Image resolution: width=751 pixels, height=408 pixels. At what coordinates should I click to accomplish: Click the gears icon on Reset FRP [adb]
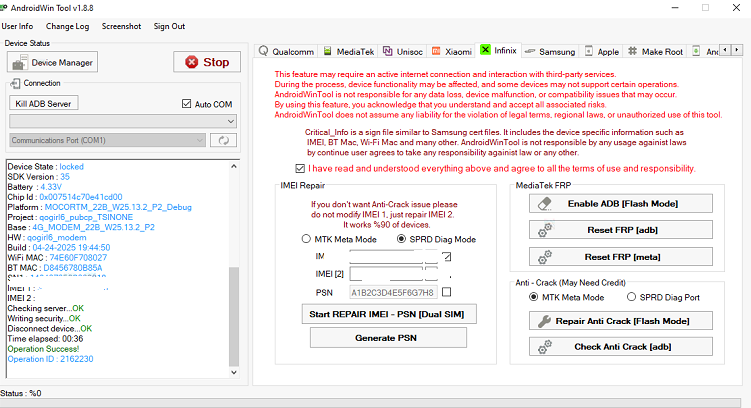[545, 230]
